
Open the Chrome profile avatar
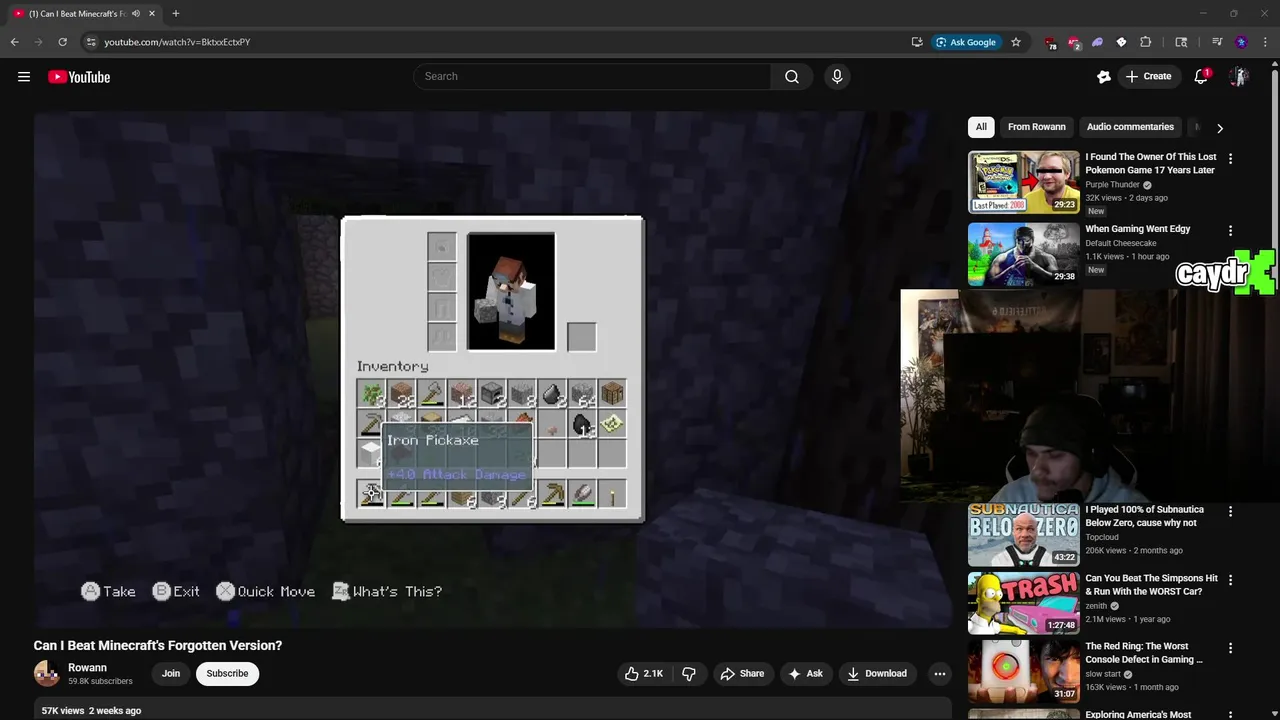click(1241, 42)
